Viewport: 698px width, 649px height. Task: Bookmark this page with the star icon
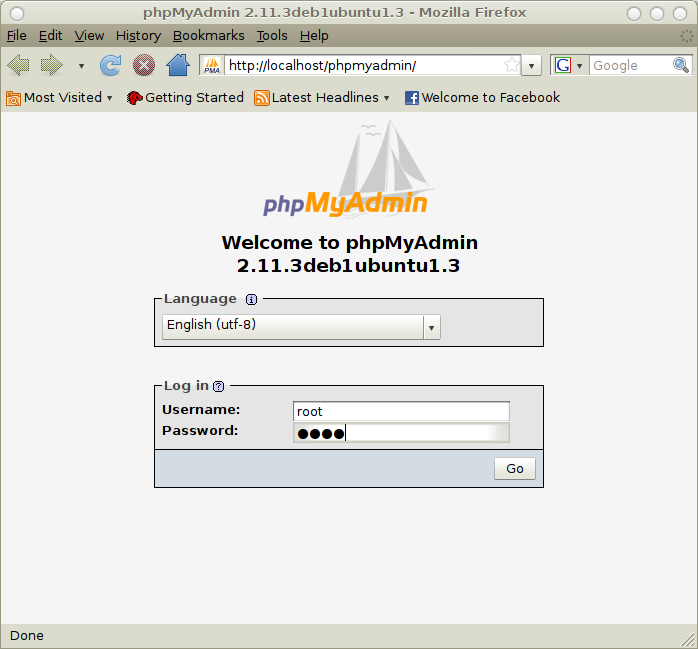511,65
